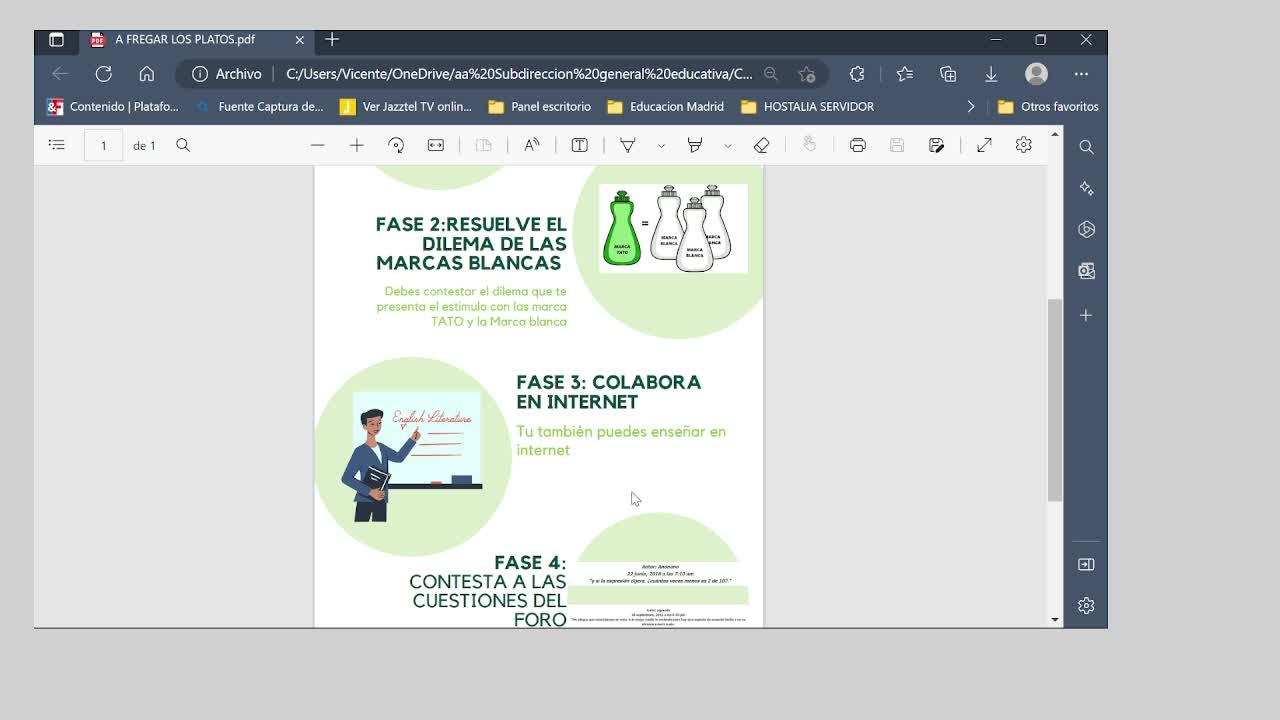This screenshot has height=720, width=1280.
Task: Zoom in the PDF view
Action: pyautogui.click(x=357, y=145)
